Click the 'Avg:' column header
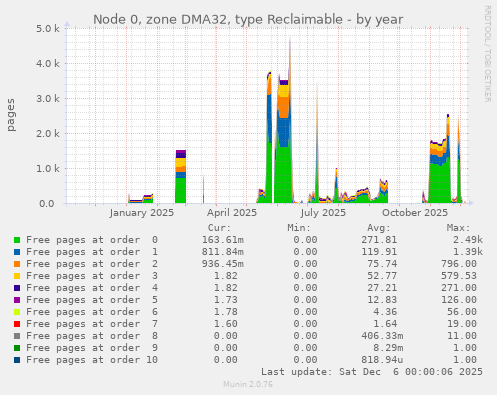 click(x=379, y=228)
